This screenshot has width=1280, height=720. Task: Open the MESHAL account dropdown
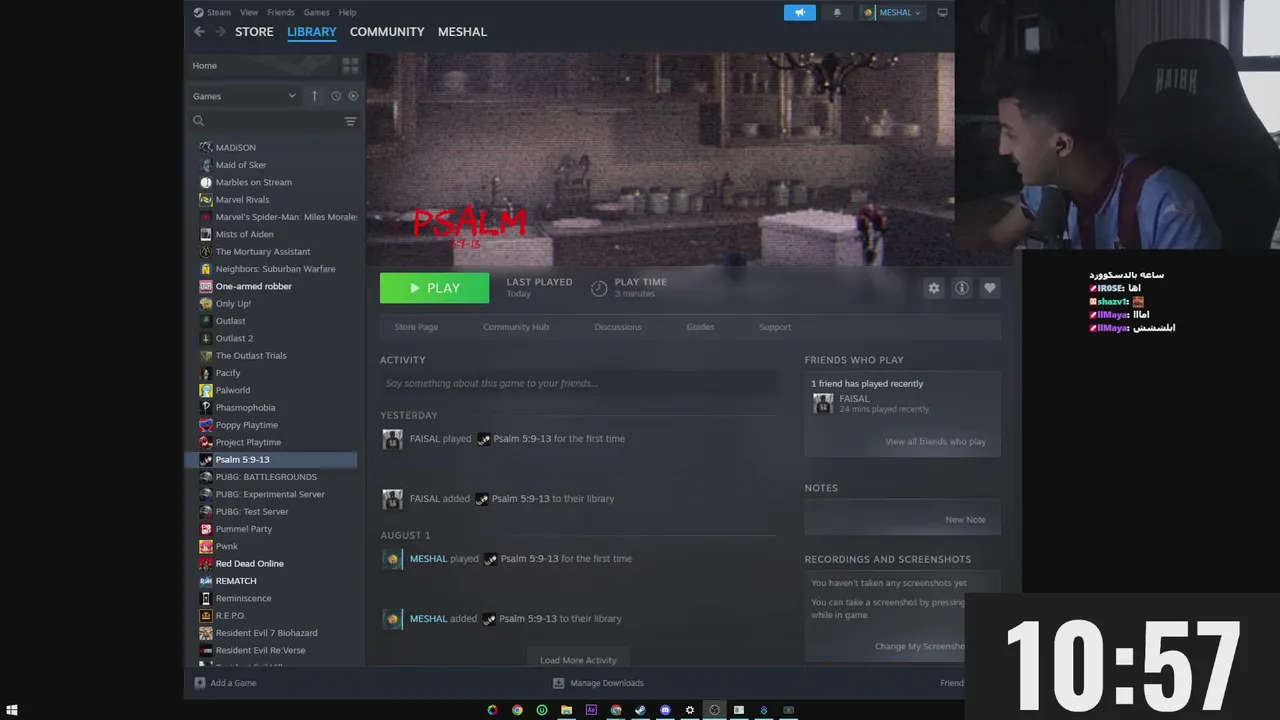[893, 12]
